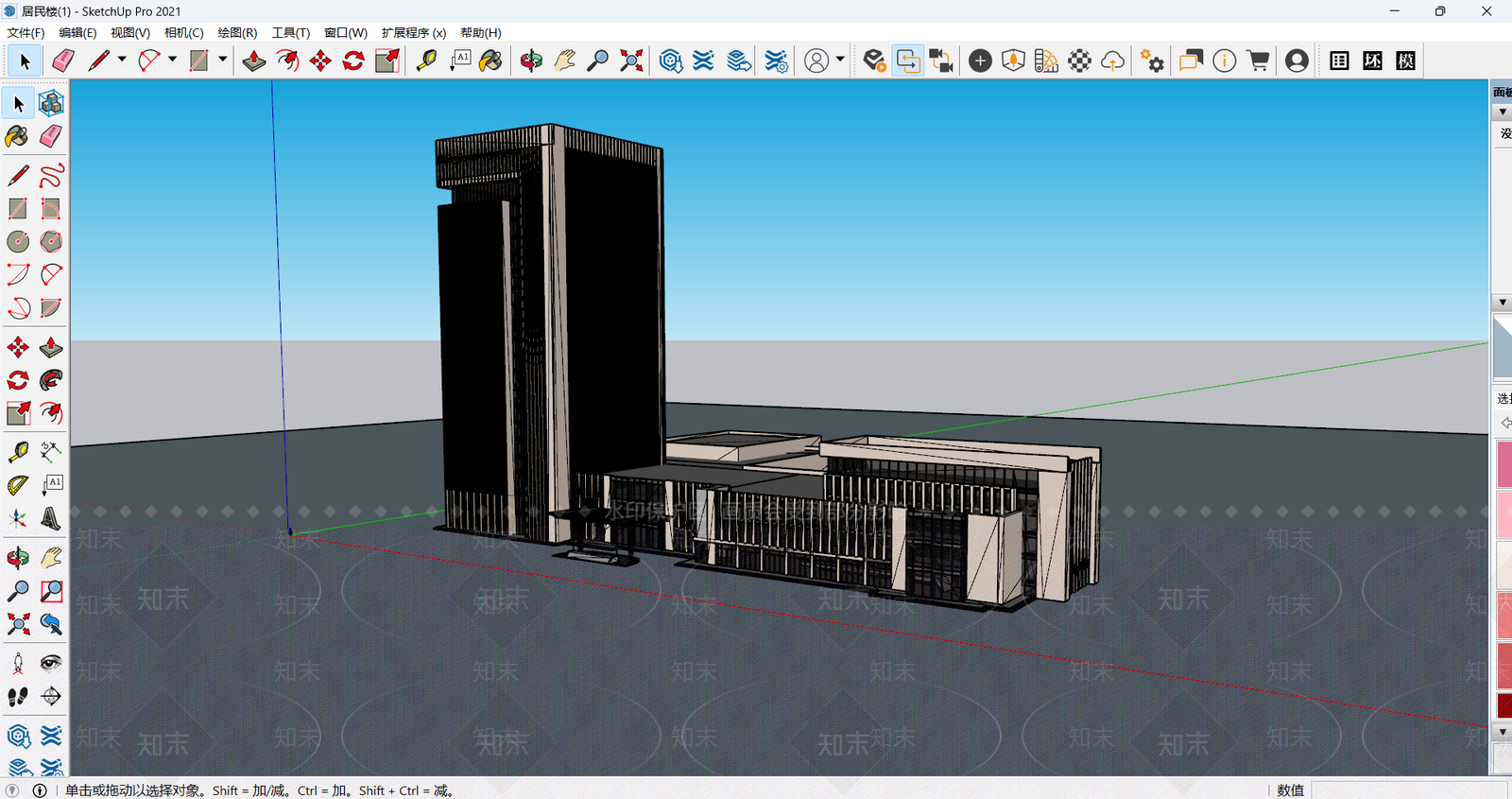Choose the Polygon tool

[51, 241]
